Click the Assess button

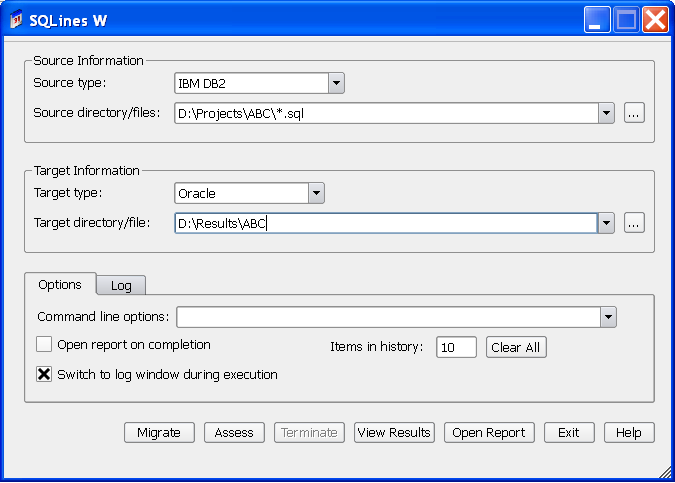pyautogui.click(x=234, y=432)
